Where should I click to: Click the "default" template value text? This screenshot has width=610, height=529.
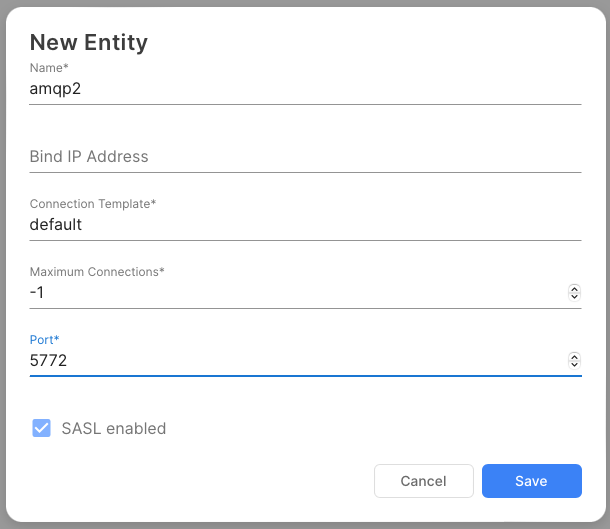pyautogui.click(x=56, y=224)
